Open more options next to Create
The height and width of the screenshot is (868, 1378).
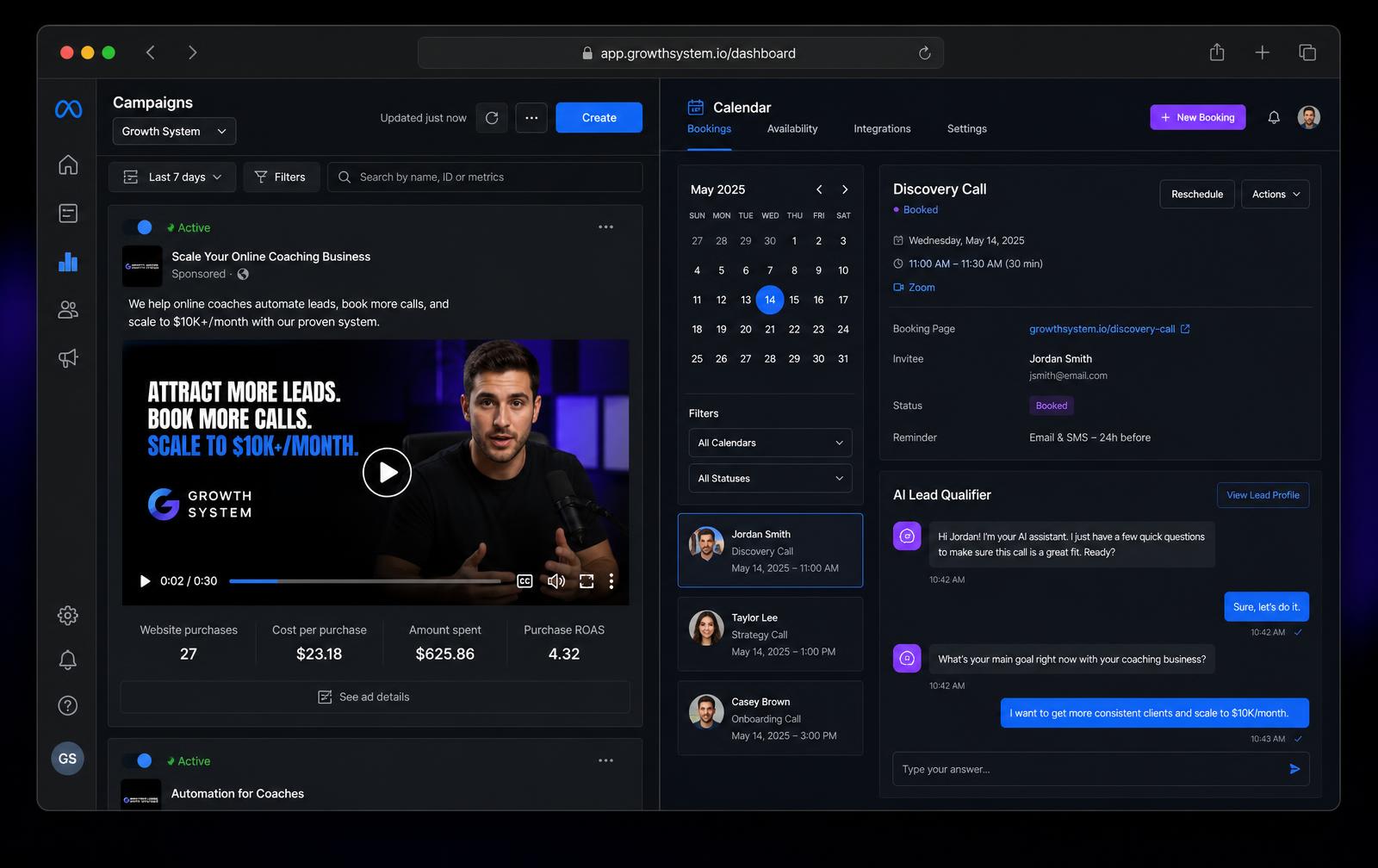point(531,118)
